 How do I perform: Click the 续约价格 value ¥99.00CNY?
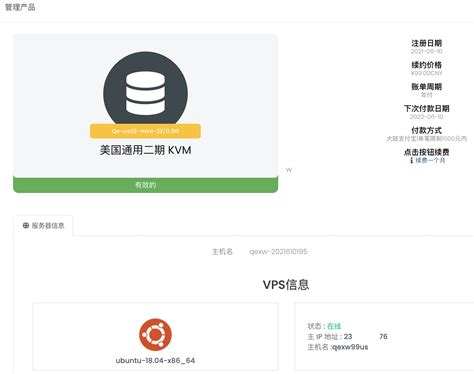tap(426, 73)
